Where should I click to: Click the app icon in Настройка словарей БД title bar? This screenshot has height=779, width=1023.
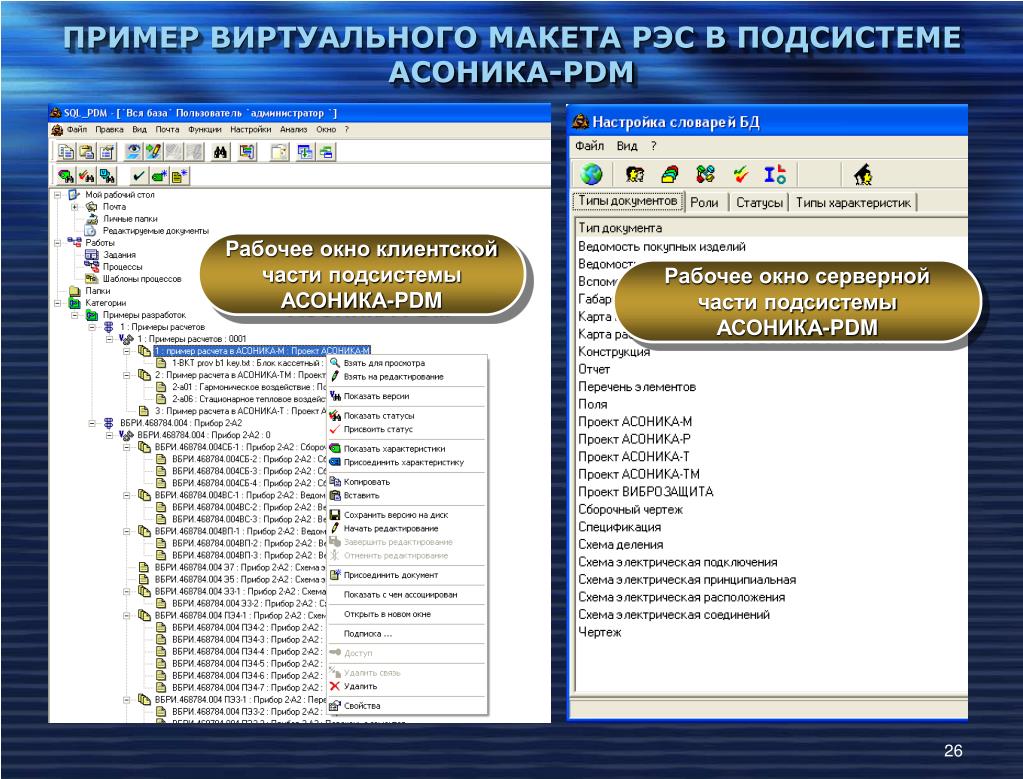pos(580,121)
